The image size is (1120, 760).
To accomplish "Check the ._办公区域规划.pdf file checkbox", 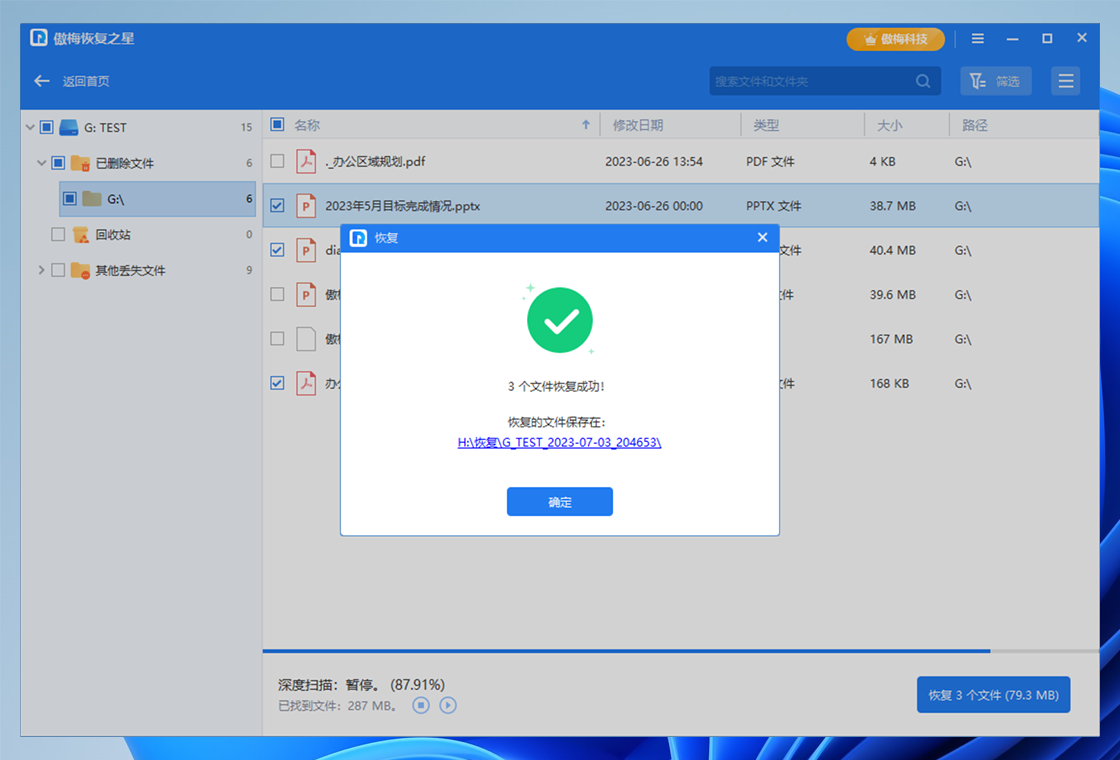I will (x=278, y=161).
